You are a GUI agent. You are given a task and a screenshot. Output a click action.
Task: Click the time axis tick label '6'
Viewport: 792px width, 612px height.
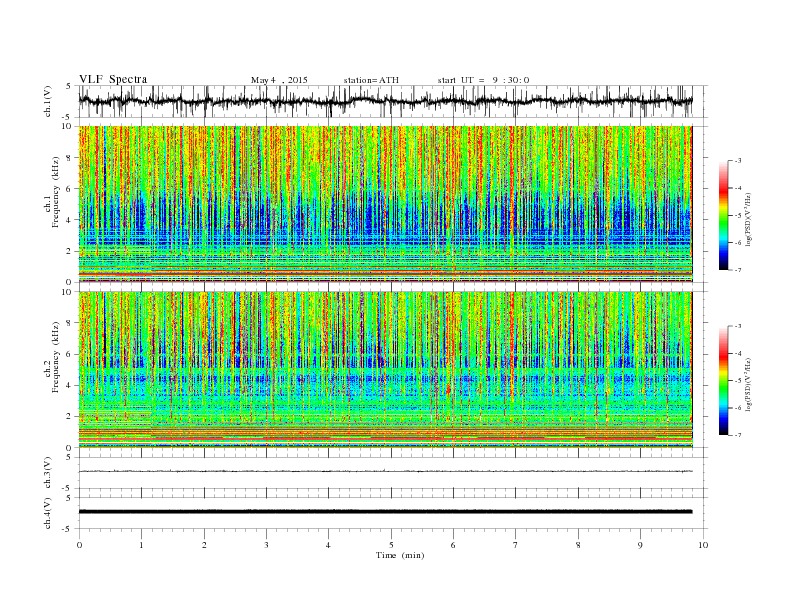[x=453, y=545]
